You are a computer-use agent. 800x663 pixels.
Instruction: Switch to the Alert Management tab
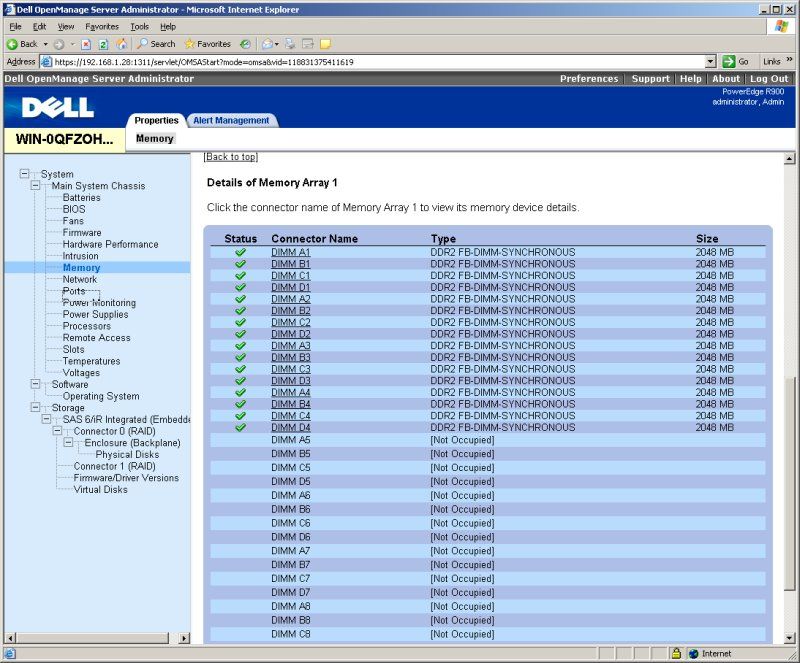[231, 120]
